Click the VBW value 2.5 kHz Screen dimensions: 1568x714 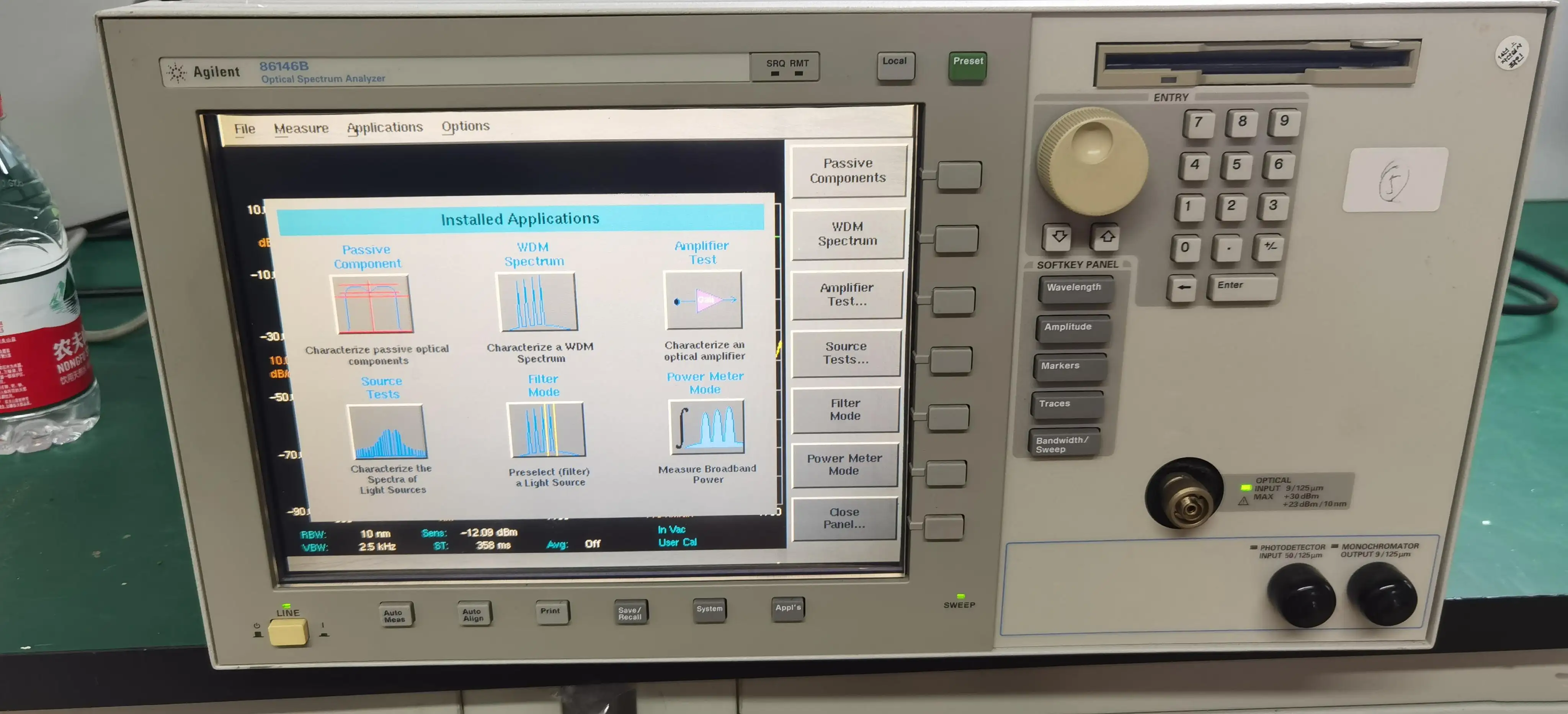377,547
